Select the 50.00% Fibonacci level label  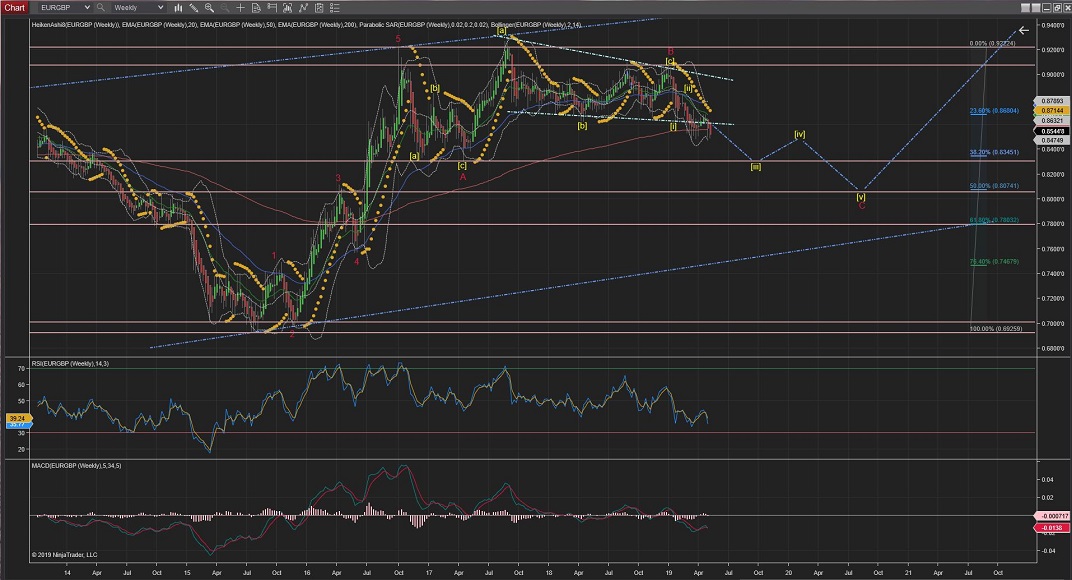point(994,186)
